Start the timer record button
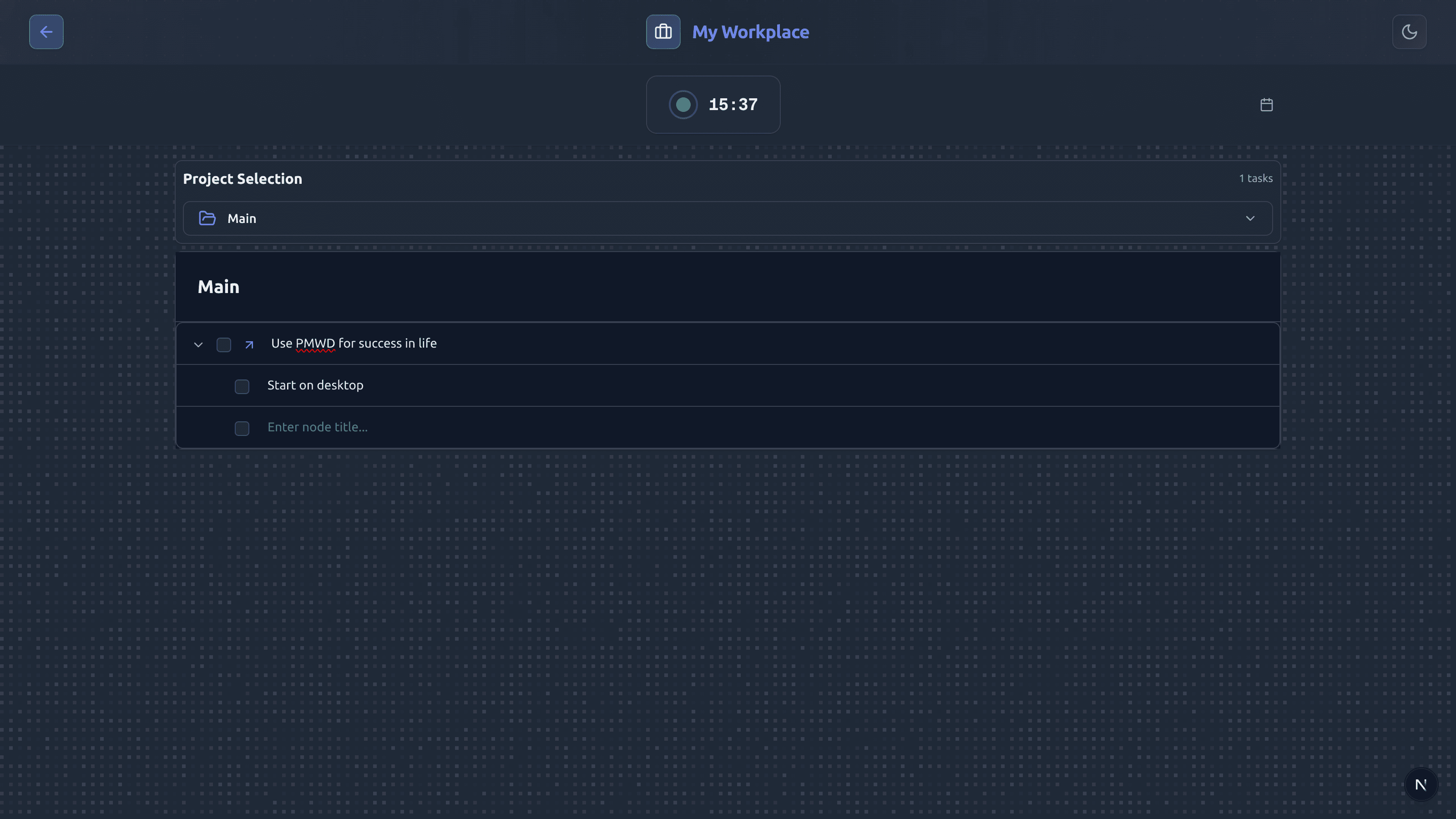This screenshot has width=1456, height=819. (683, 105)
